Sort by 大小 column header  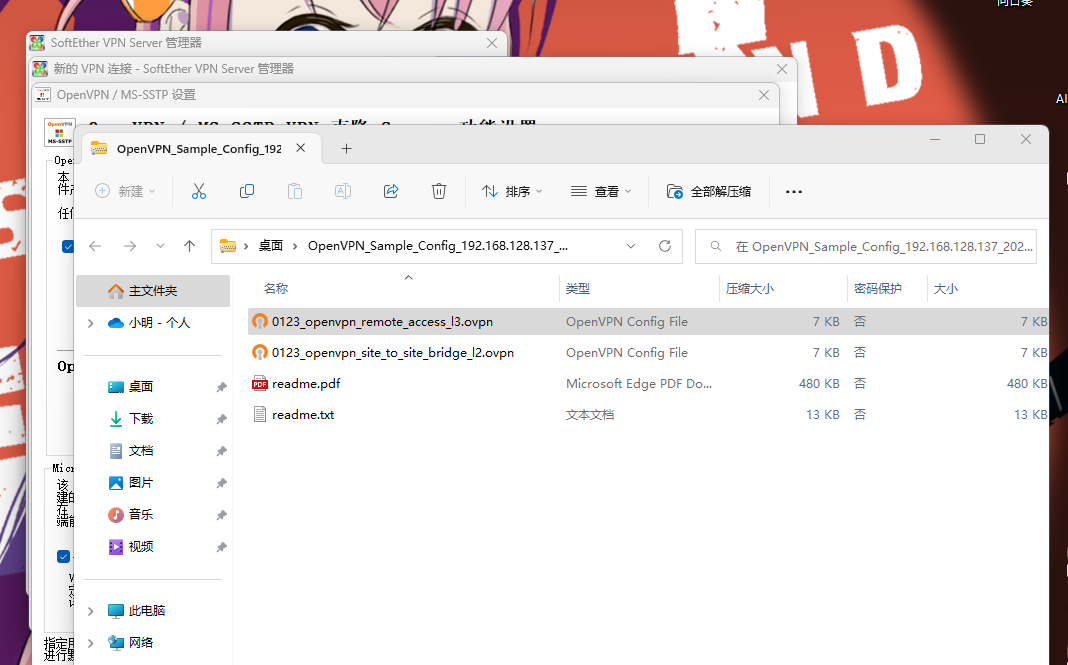click(x=945, y=289)
